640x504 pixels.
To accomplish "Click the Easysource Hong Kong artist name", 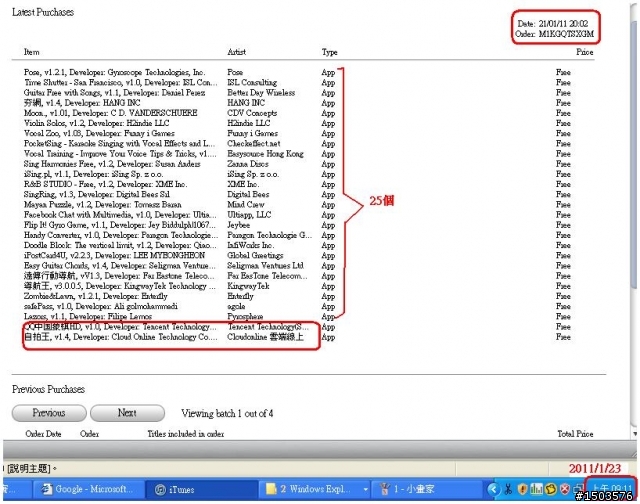I will point(266,154).
